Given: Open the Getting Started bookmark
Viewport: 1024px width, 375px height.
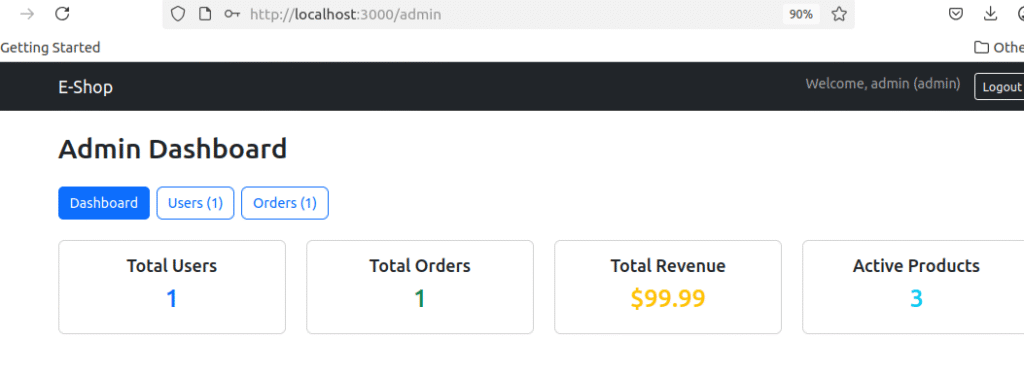Looking at the screenshot, I should (50, 48).
